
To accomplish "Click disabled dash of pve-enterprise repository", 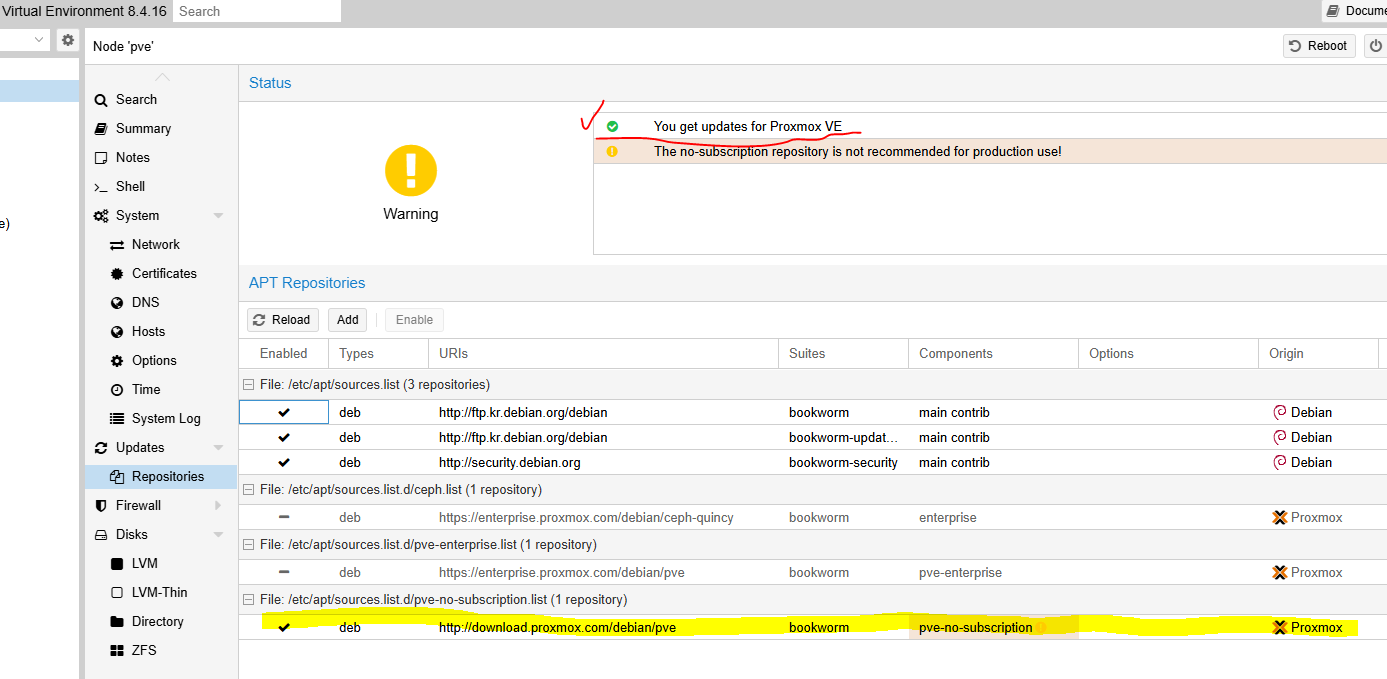I will pos(284,572).
